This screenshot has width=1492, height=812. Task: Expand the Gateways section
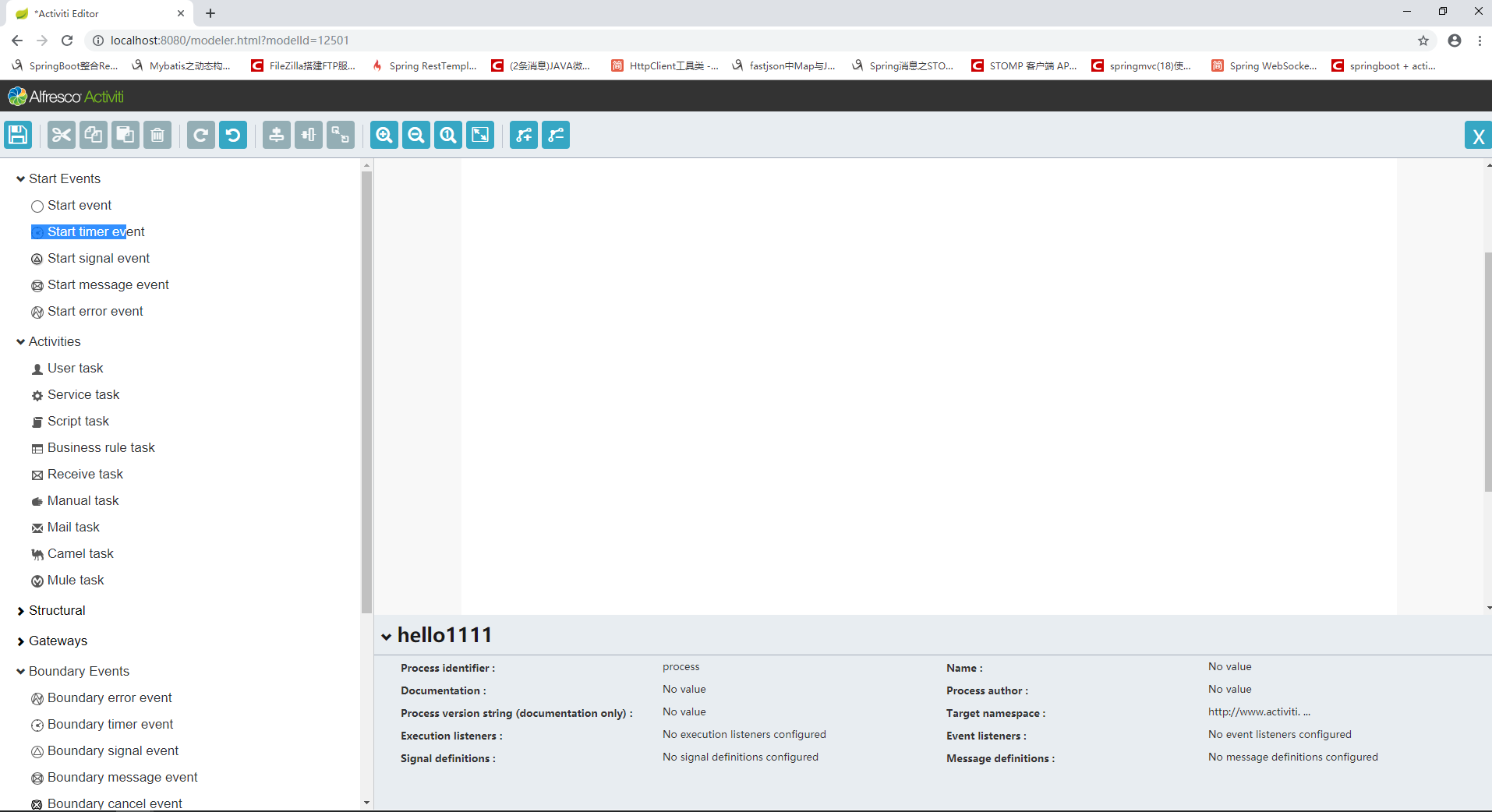pyautogui.click(x=19, y=641)
